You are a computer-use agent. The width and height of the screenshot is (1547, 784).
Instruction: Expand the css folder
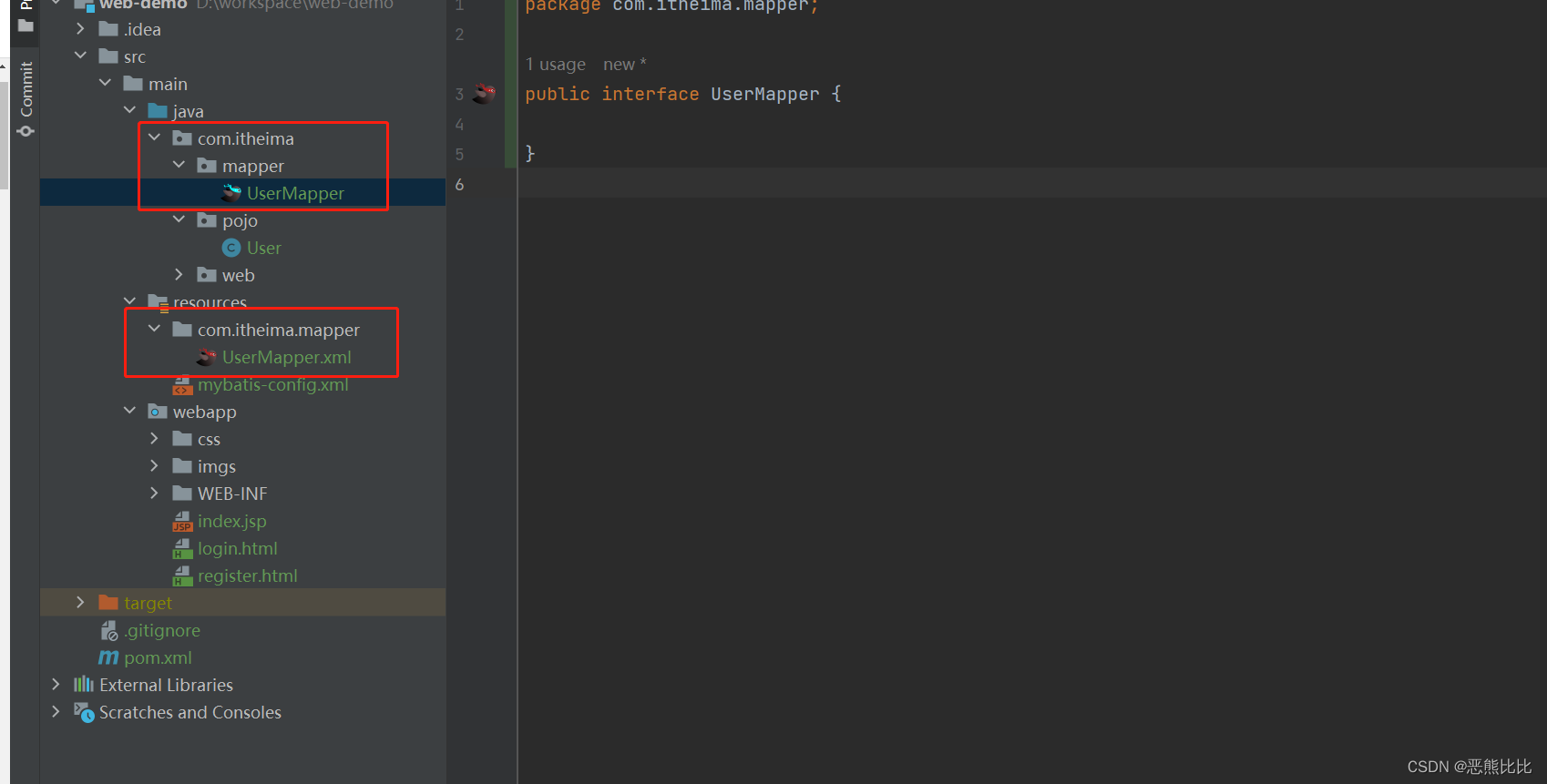(x=154, y=439)
